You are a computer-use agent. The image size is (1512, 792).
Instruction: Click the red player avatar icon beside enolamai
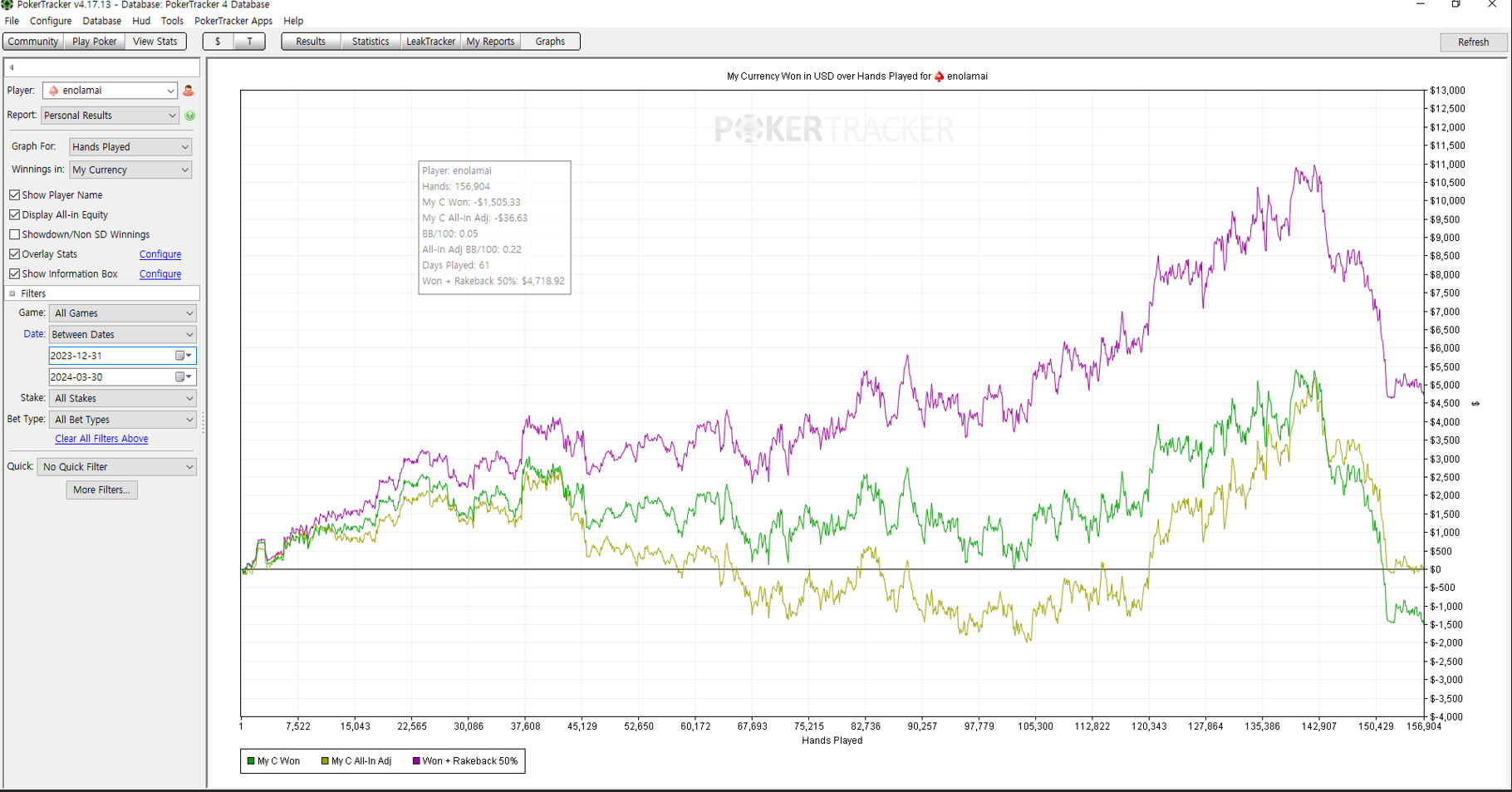[189, 91]
